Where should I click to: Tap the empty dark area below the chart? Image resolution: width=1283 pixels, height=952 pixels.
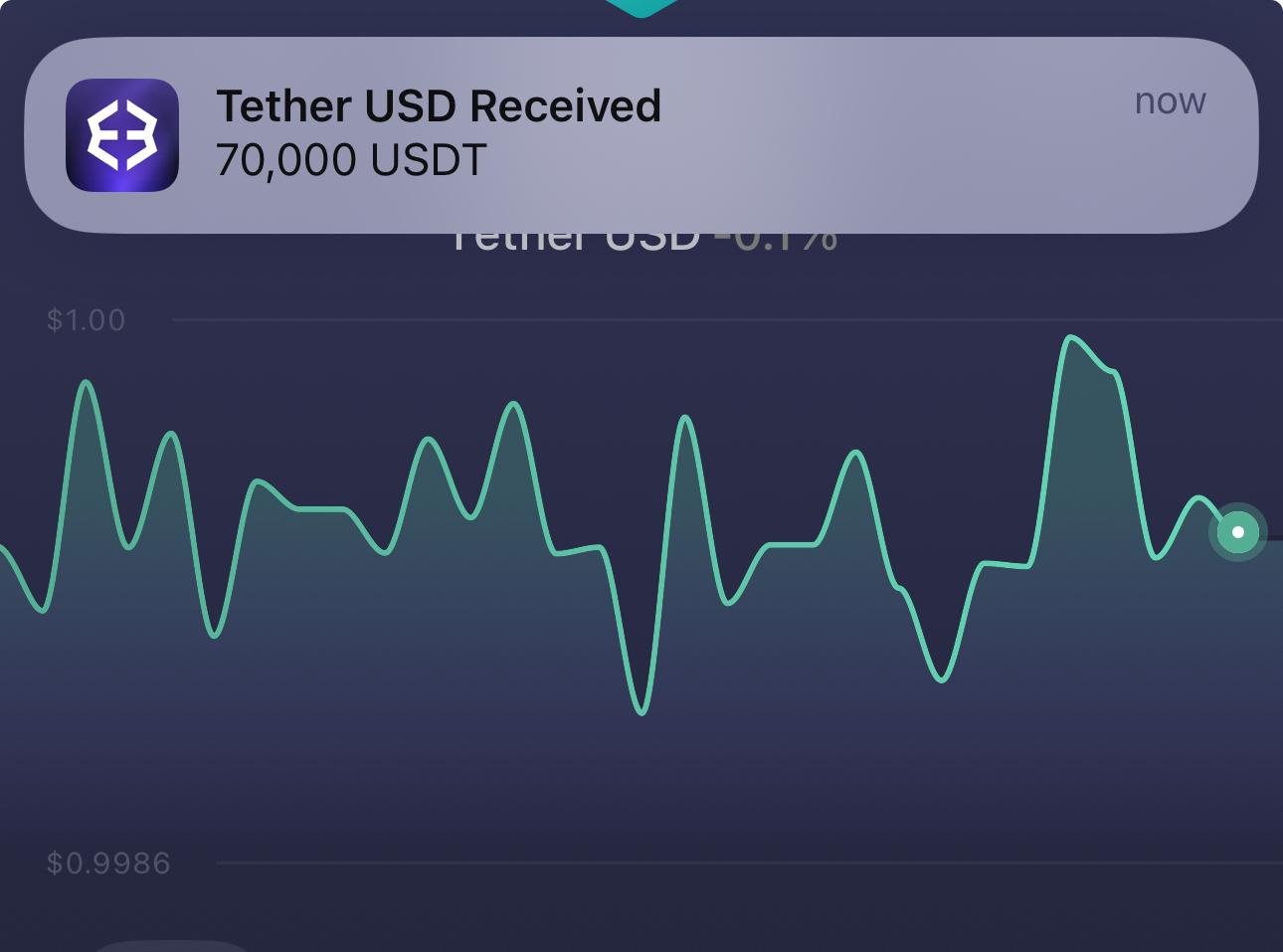pos(696,910)
